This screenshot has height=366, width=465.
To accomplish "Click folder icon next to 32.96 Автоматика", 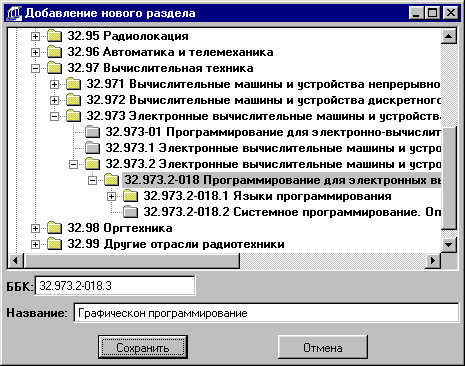I will click(x=54, y=52).
